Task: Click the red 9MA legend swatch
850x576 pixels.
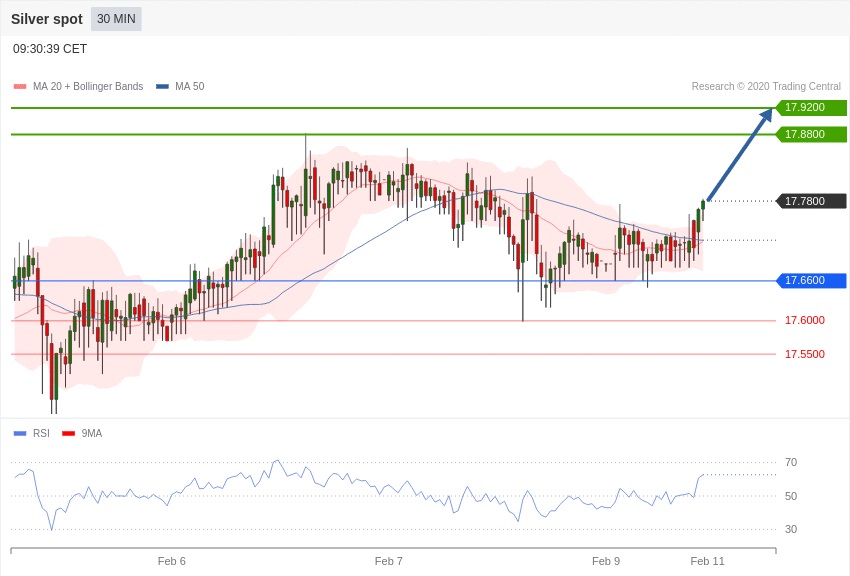Action: (x=69, y=433)
